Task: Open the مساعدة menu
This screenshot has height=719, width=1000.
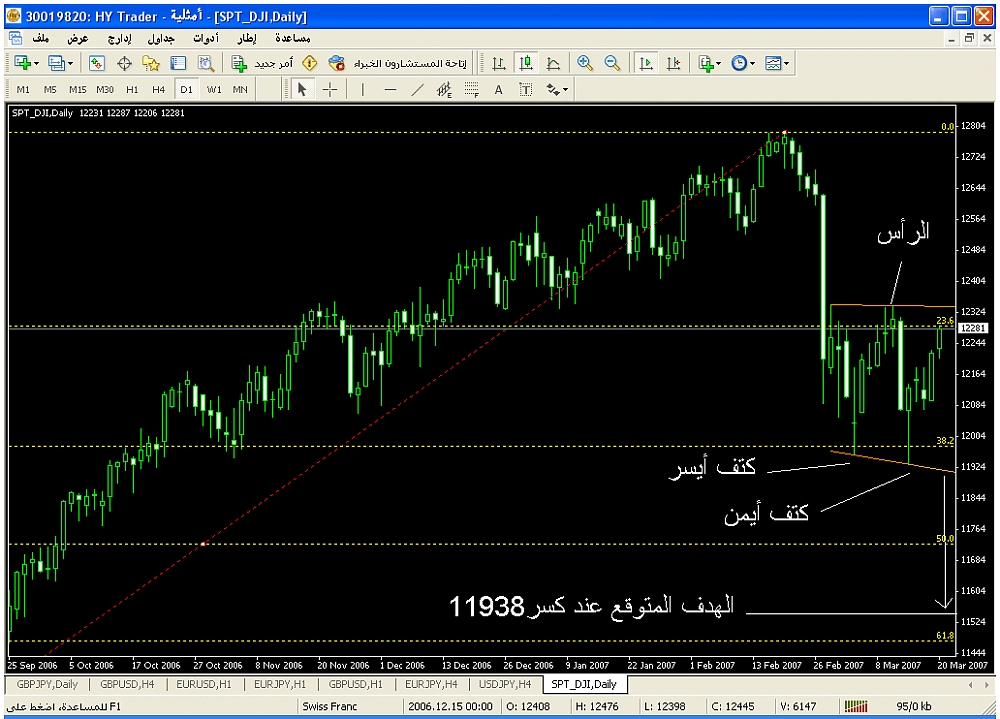Action: [293, 38]
